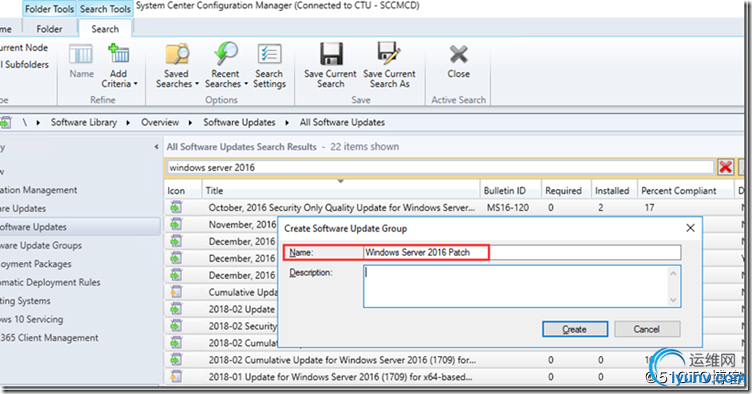
Task: Click MS16-120 bulletin ID cell
Action: (508, 208)
